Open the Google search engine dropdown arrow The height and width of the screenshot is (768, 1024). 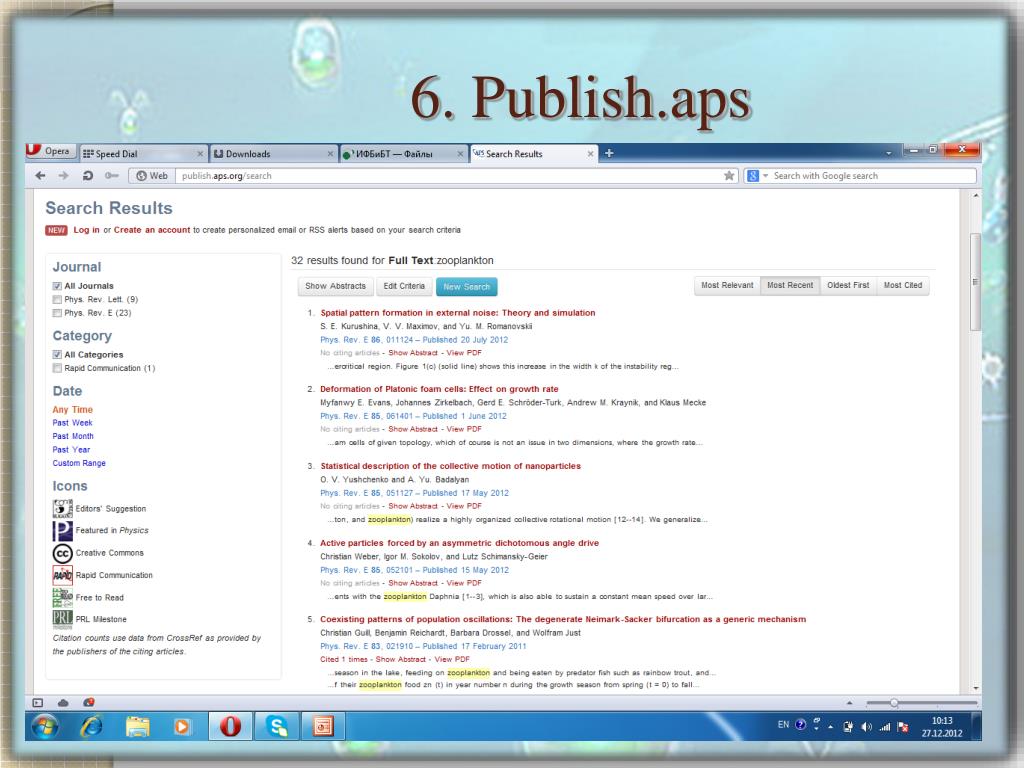click(x=765, y=176)
